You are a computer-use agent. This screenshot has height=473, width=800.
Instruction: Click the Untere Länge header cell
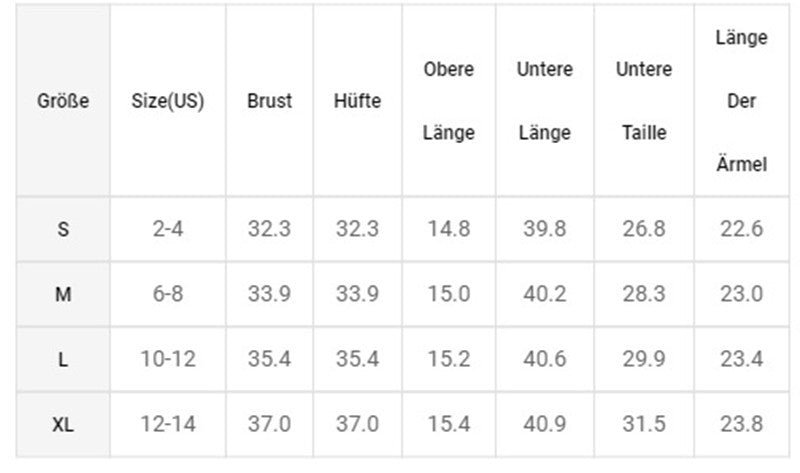coord(545,101)
